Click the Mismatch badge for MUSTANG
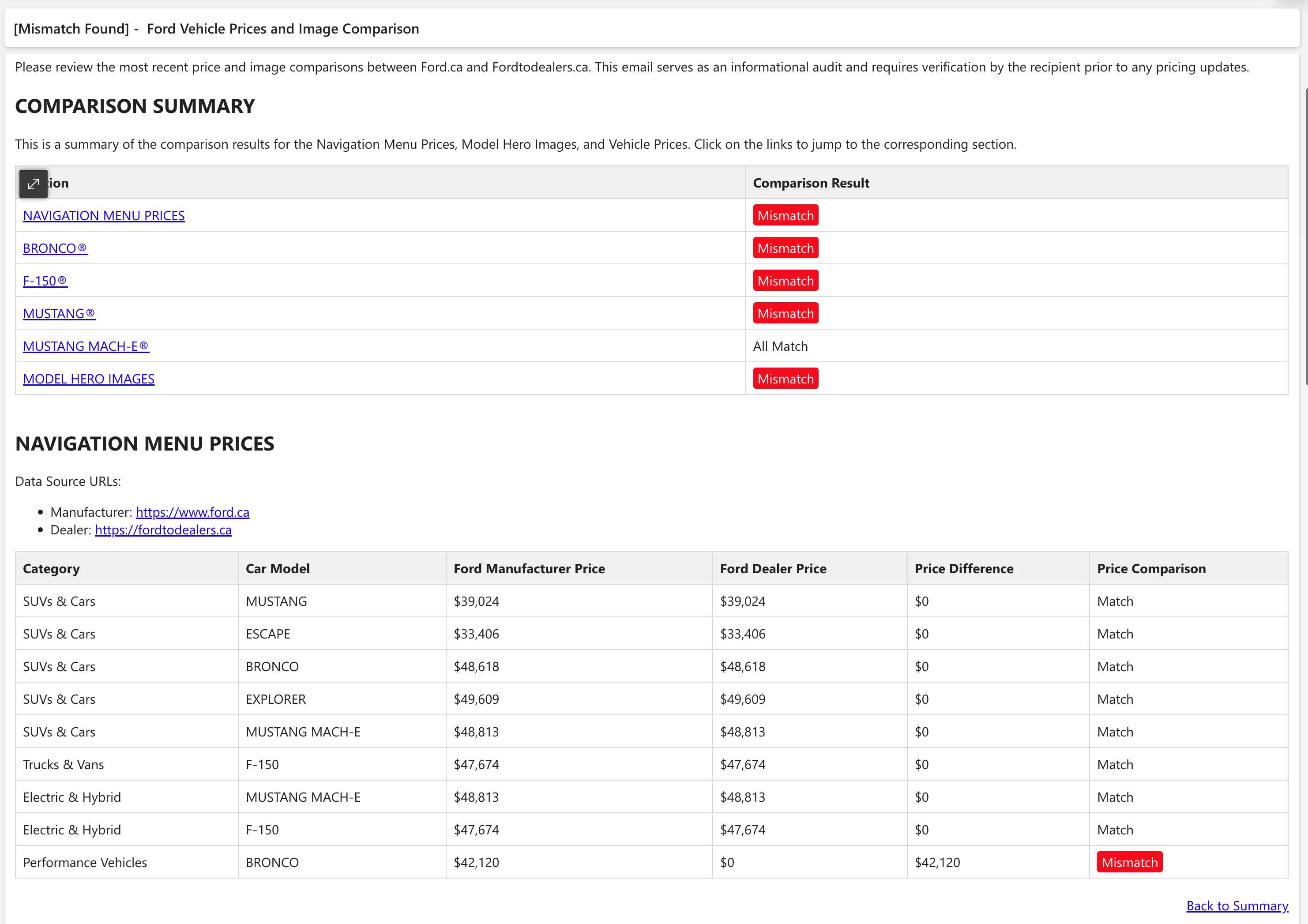Screen dimensions: 1308x924 786,313
